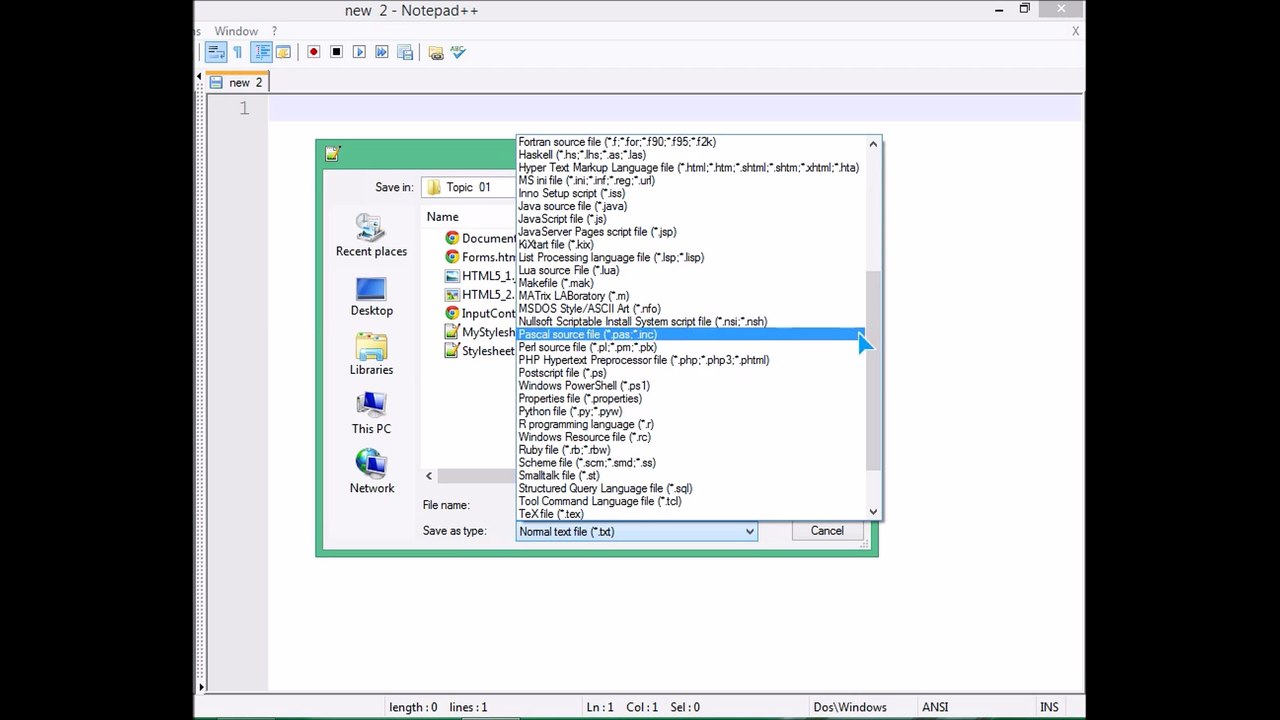Select Java source file type
The image size is (1280, 720).
691,206
